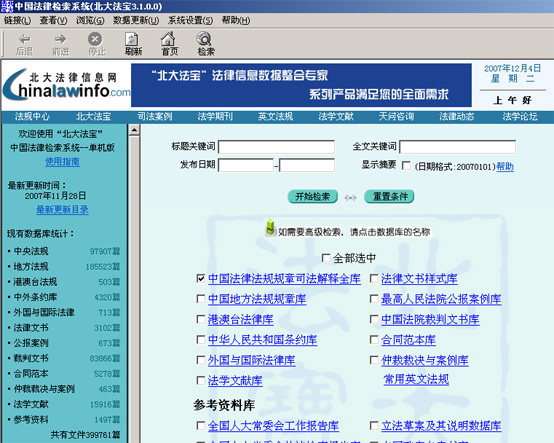The width and height of the screenshot is (554, 443).
Task: Switch to 天问咨询 nav tab
Action: tap(396, 117)
